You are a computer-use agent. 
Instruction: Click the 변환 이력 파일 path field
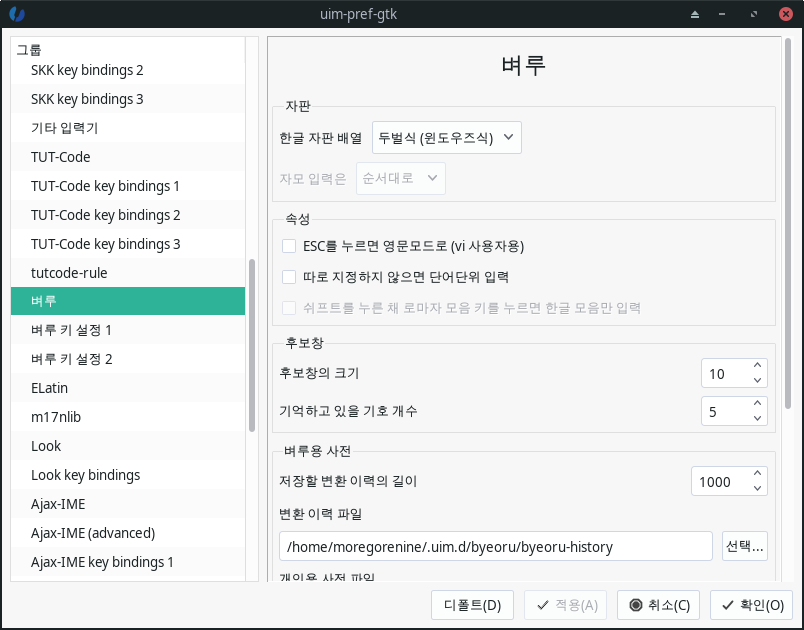495,547
